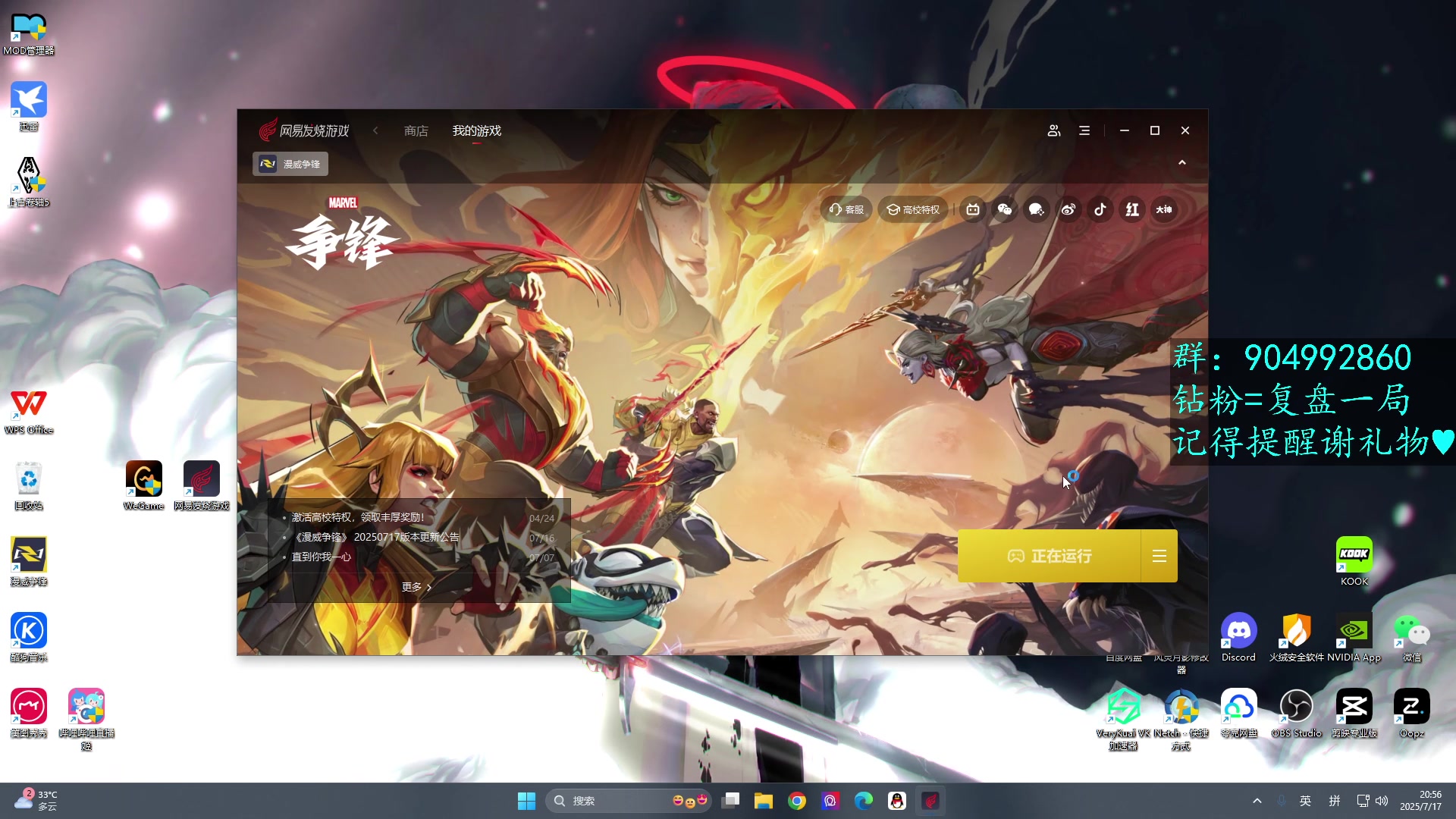Click the 高校特权 campus privilege button

click(914, 209)
